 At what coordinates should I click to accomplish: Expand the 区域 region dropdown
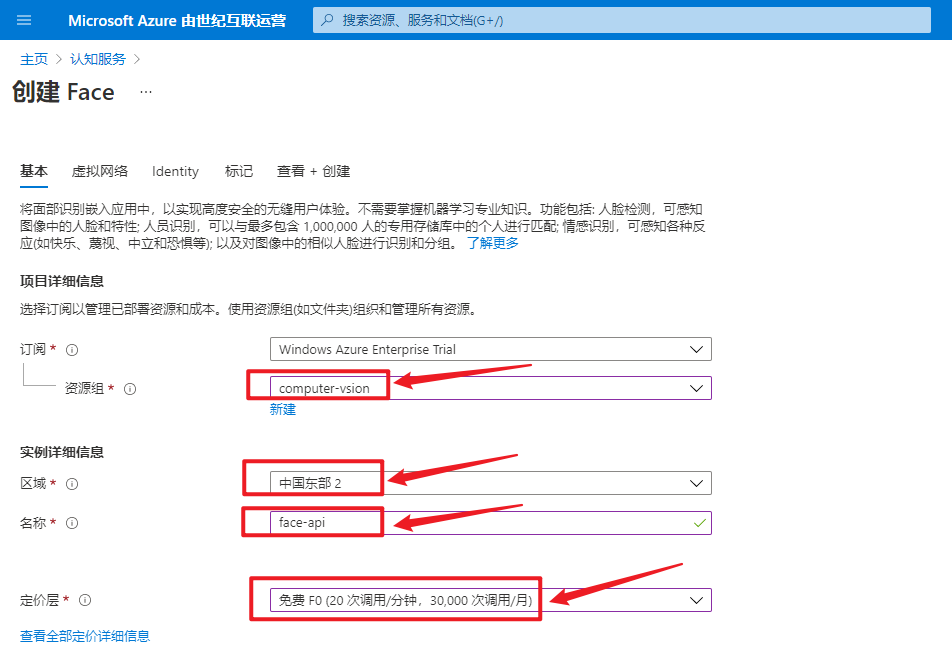491,483
